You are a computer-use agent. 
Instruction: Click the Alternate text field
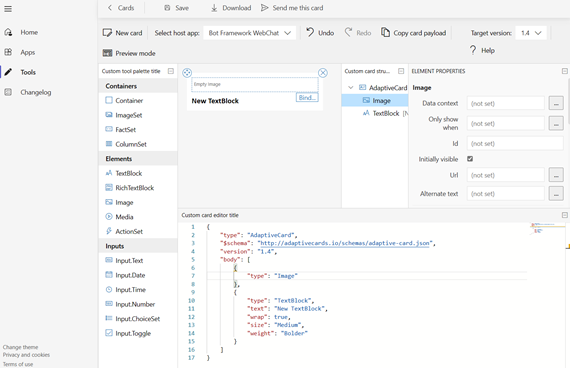506,194
